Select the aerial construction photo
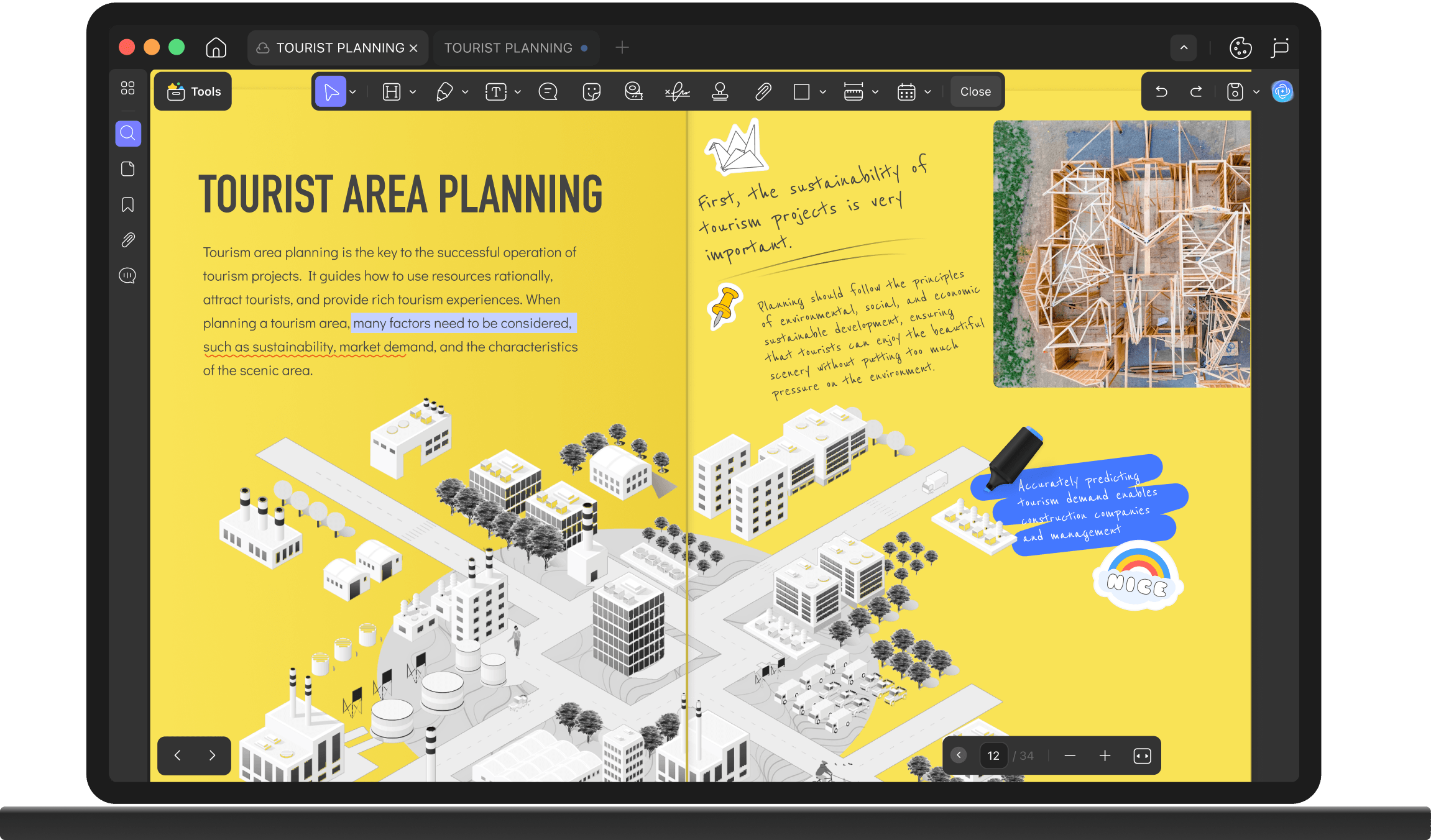The image size is (1431, 840). coord(1122,253)
